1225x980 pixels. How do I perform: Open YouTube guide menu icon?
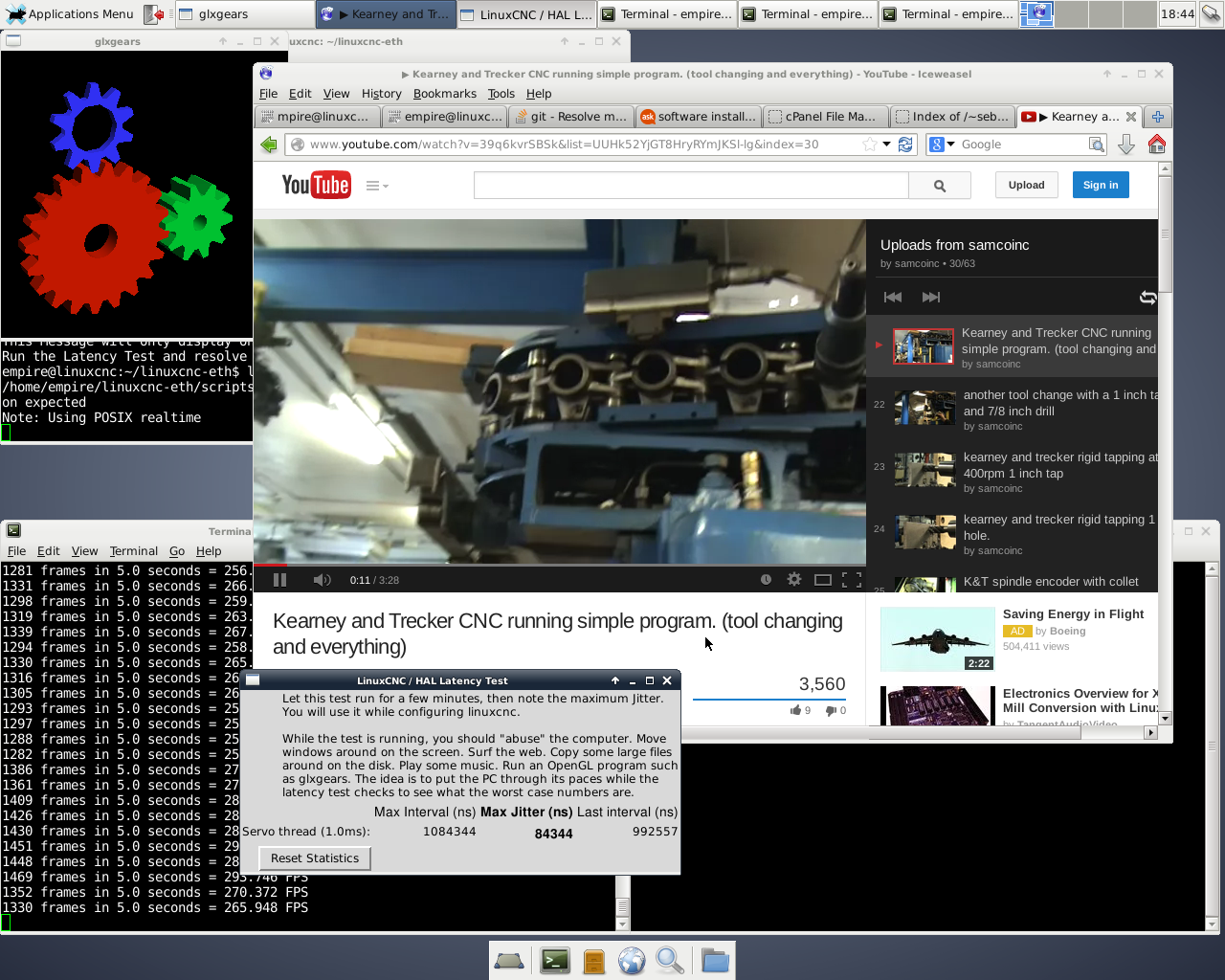pyautogui.click(x=376, y=186)
